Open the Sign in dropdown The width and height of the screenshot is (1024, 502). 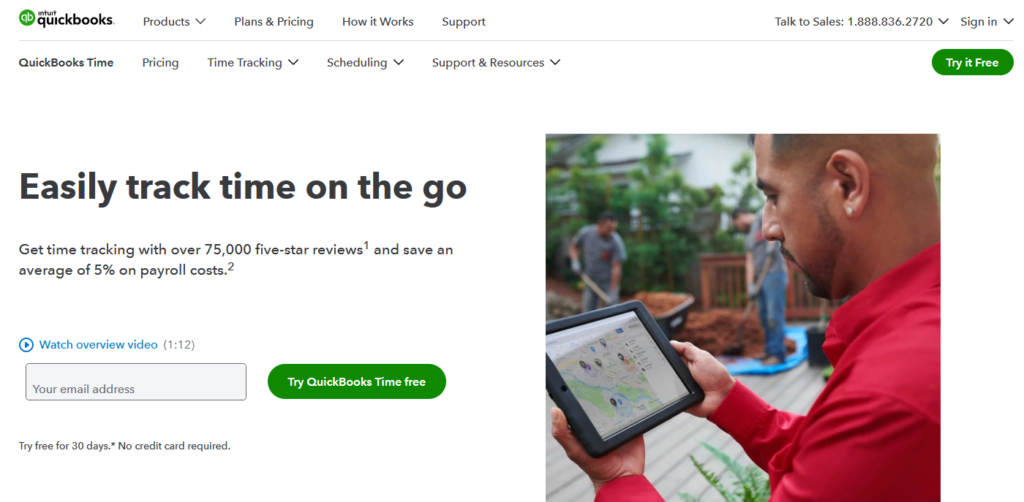[987, 22]
